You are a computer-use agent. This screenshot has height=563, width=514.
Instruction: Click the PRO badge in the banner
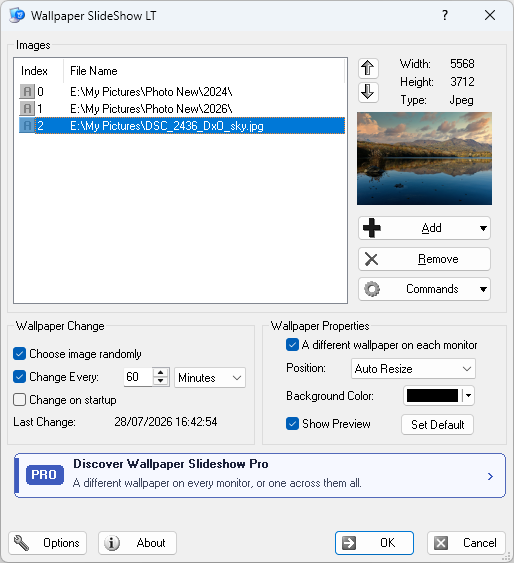[45, 475]
